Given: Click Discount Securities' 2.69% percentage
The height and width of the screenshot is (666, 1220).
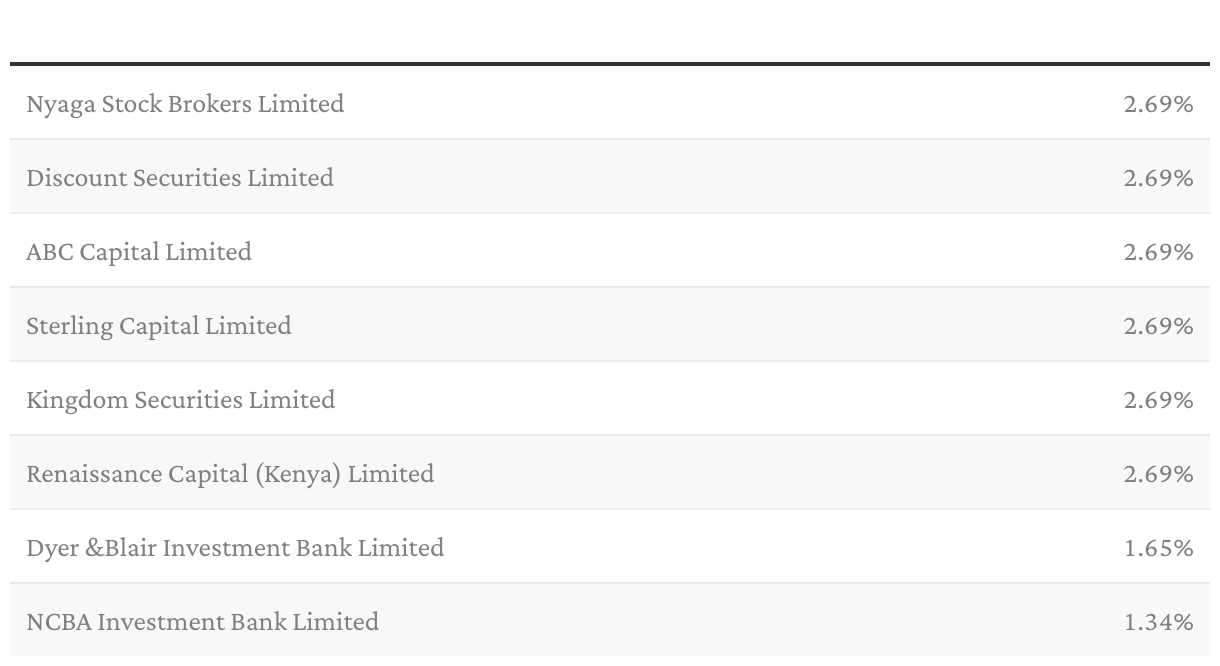Looking at the screenshot, I should (x=1158, y=178).
